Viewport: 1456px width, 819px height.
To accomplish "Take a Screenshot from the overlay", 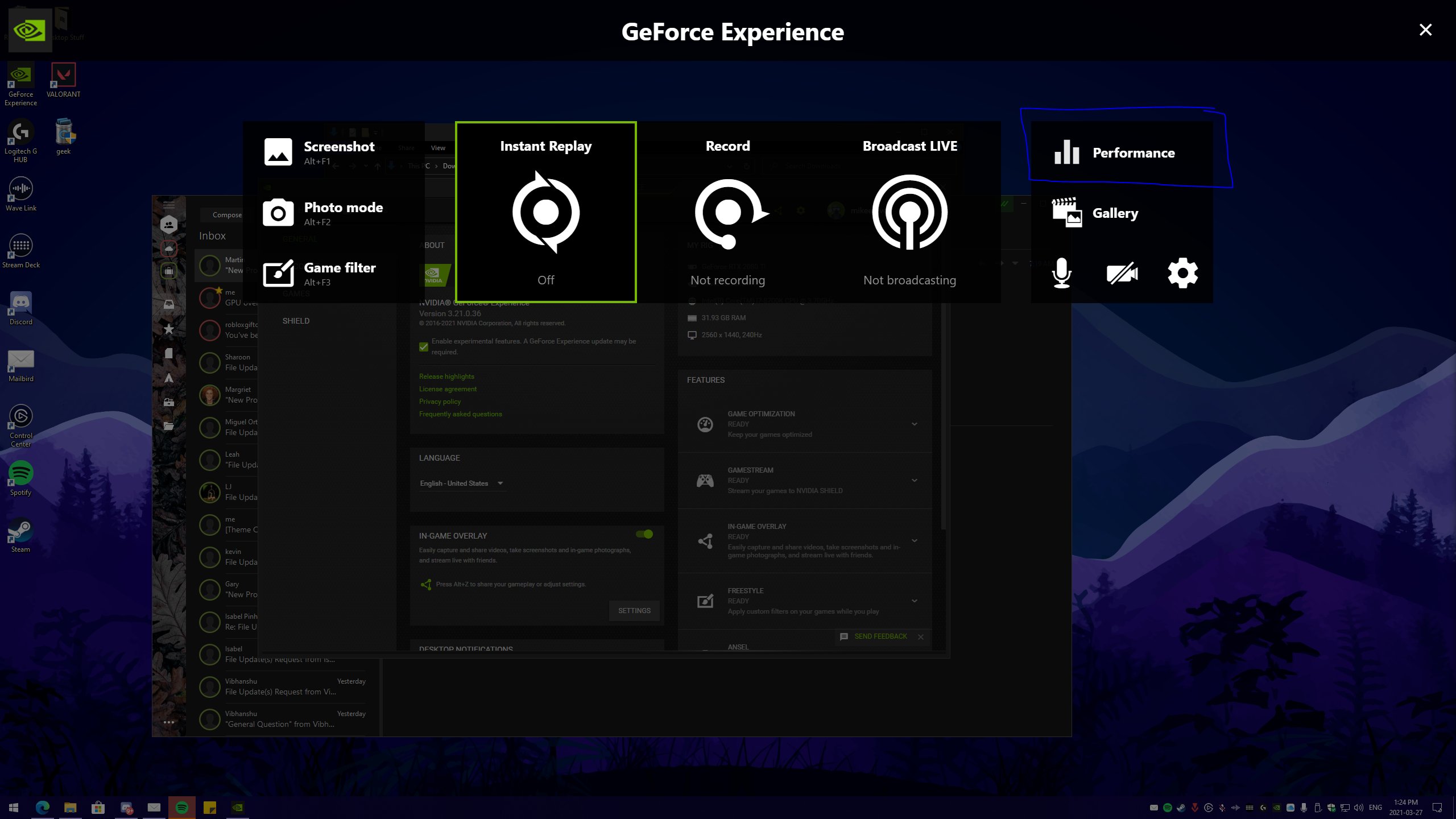I will 333,152.
